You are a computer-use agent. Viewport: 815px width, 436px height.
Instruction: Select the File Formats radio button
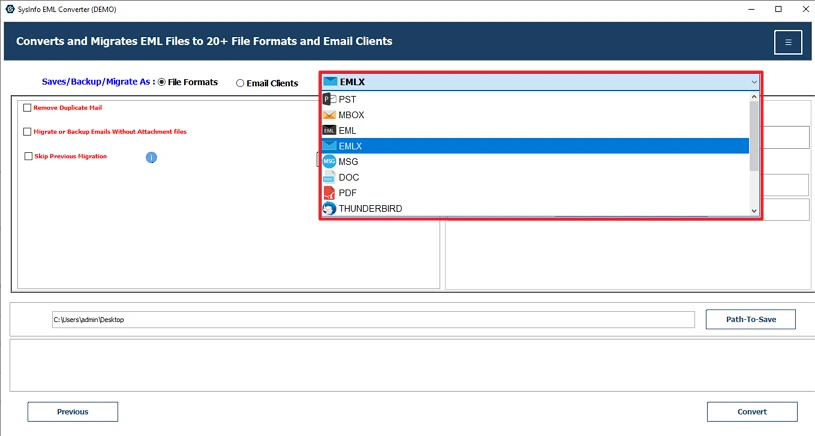[162, 82]
